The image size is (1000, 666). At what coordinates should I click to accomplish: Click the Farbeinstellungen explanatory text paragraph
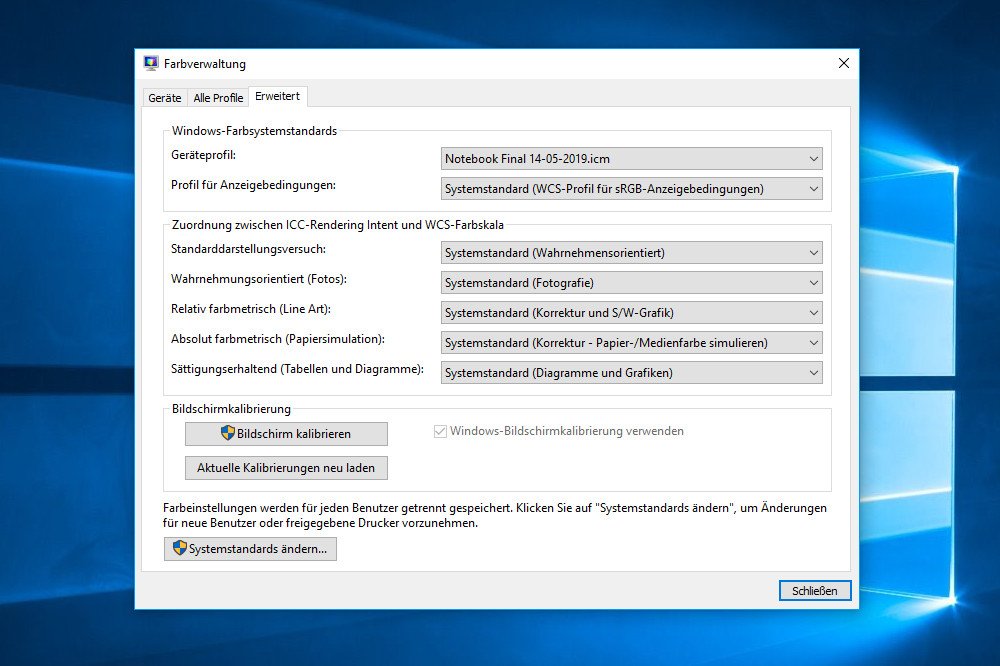pyautogui.click(x=494, y=515)
